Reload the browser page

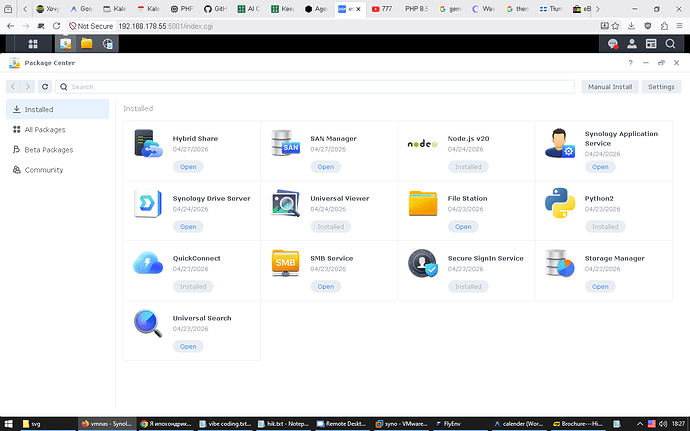point(56,26)
